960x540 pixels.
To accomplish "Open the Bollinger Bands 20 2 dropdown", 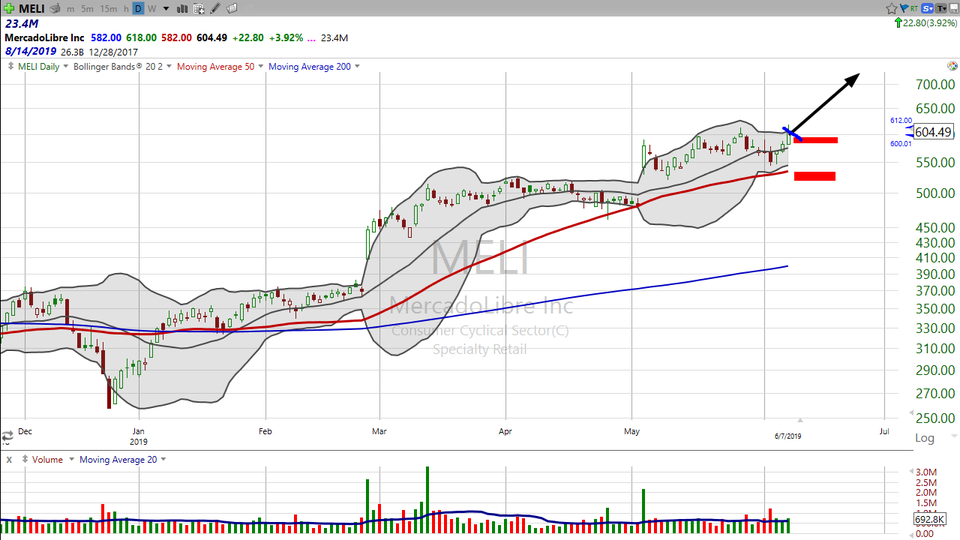I will pos(169,66).
